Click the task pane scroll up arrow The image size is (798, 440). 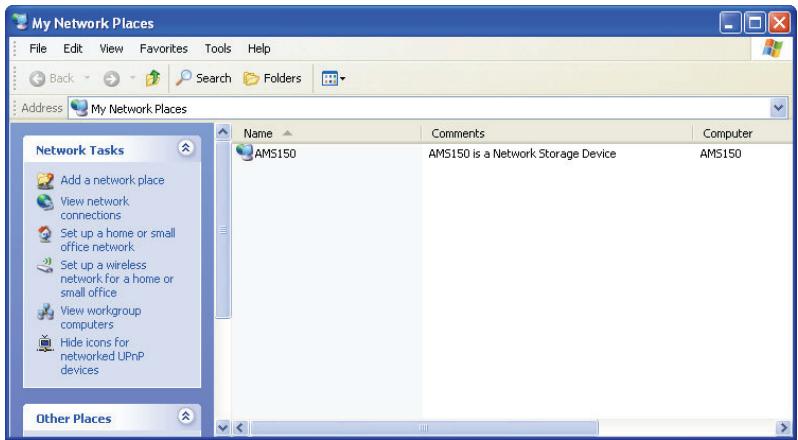(x=223, y=133)
